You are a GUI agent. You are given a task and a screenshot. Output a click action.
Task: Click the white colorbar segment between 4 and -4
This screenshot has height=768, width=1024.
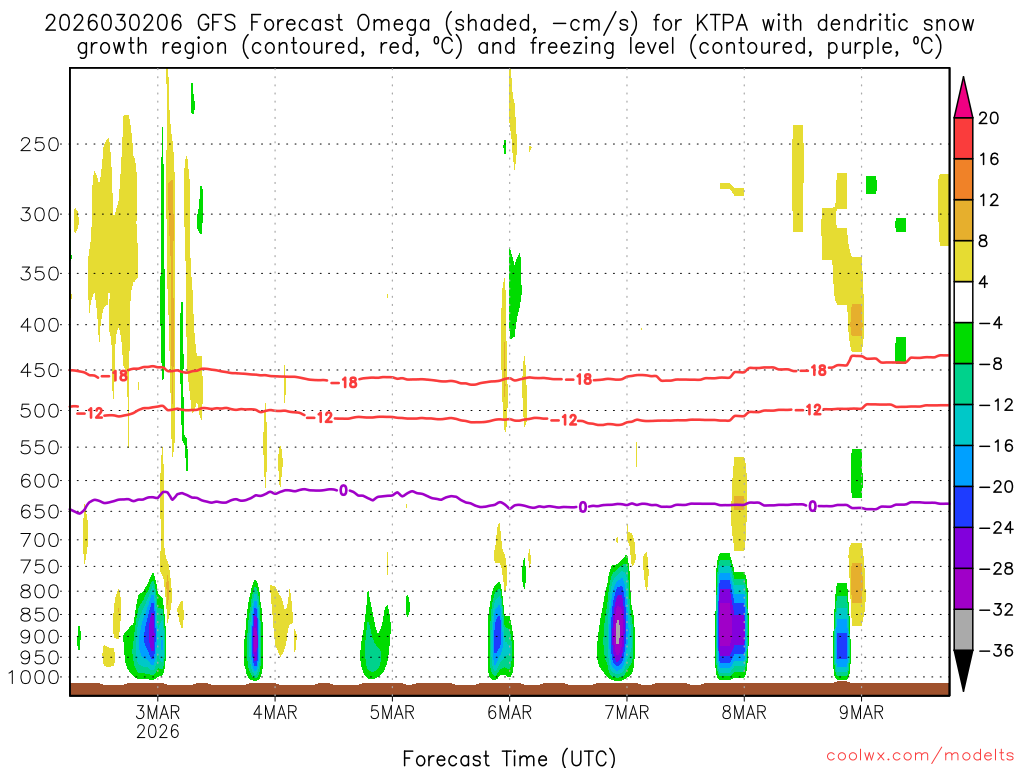964,302
